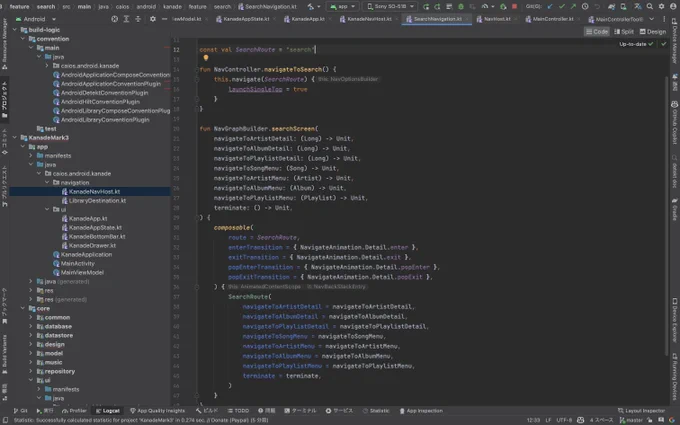
Task: Click the intention lightbulb in editor gutter
Action: 206,58
